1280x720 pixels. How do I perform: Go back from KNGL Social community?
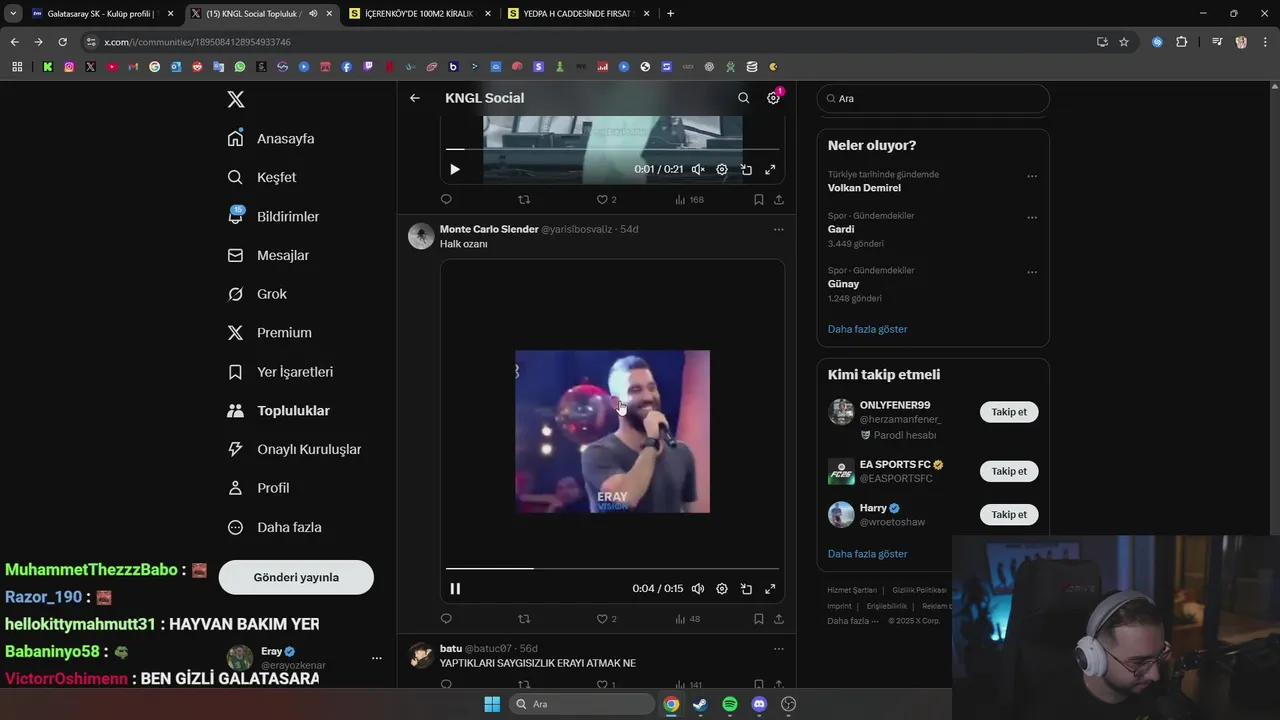point(415,98)
